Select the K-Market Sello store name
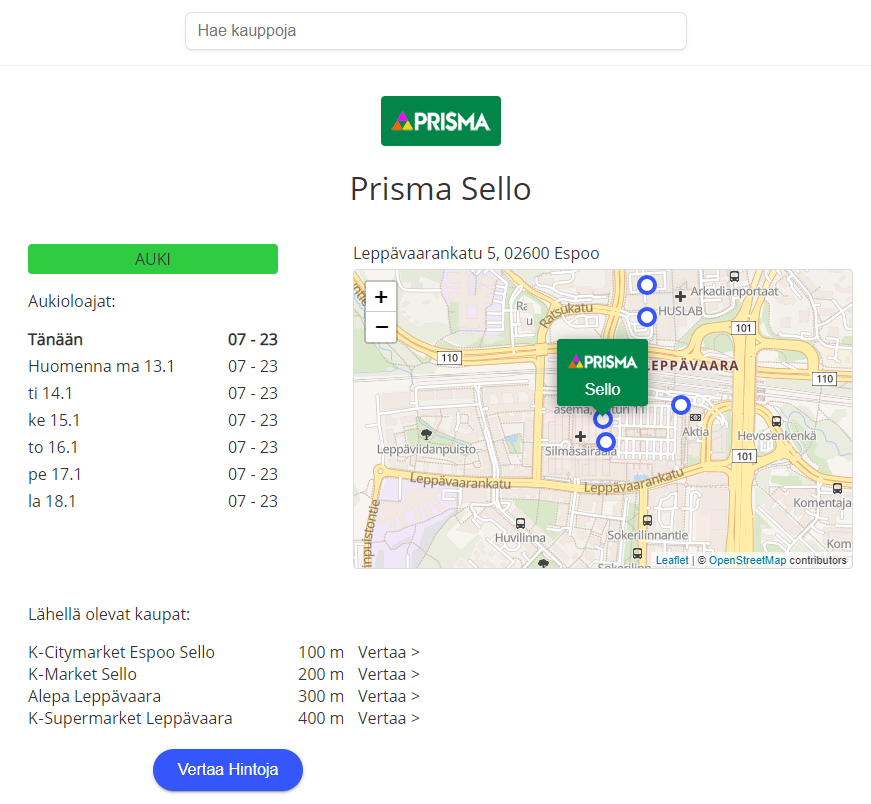The image size is (871, 804). (82, 674)
